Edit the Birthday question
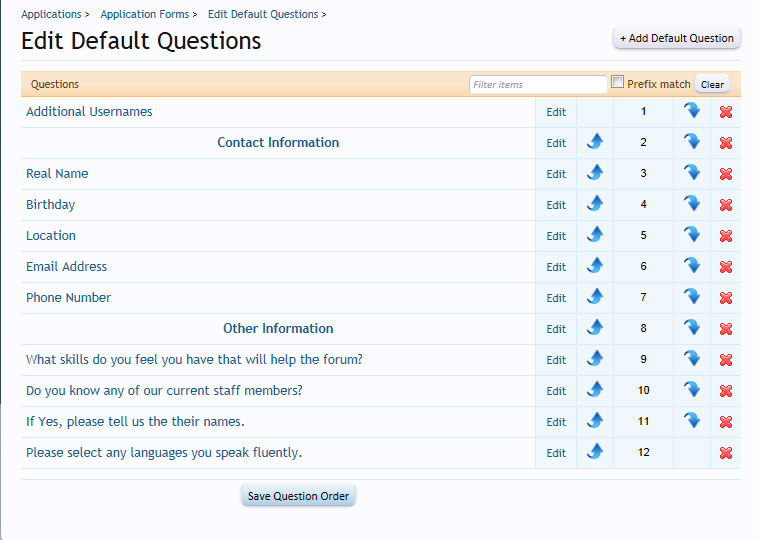759x540 pixels. (x=556, y=205)
